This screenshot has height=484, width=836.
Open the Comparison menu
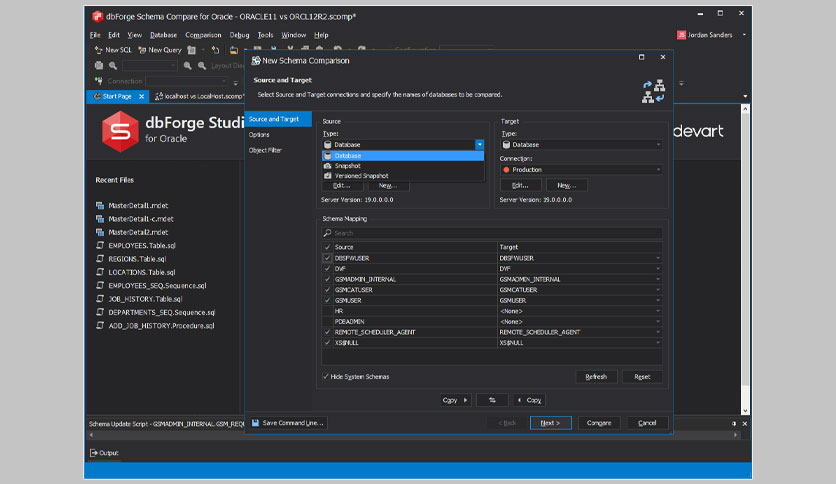click(203, 35)
